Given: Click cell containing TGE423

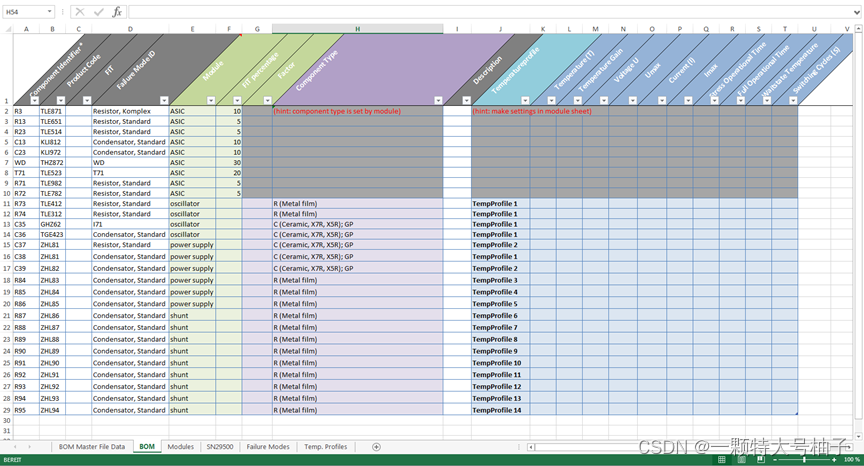Looking at the screenshot, I should tap(52, 234).
